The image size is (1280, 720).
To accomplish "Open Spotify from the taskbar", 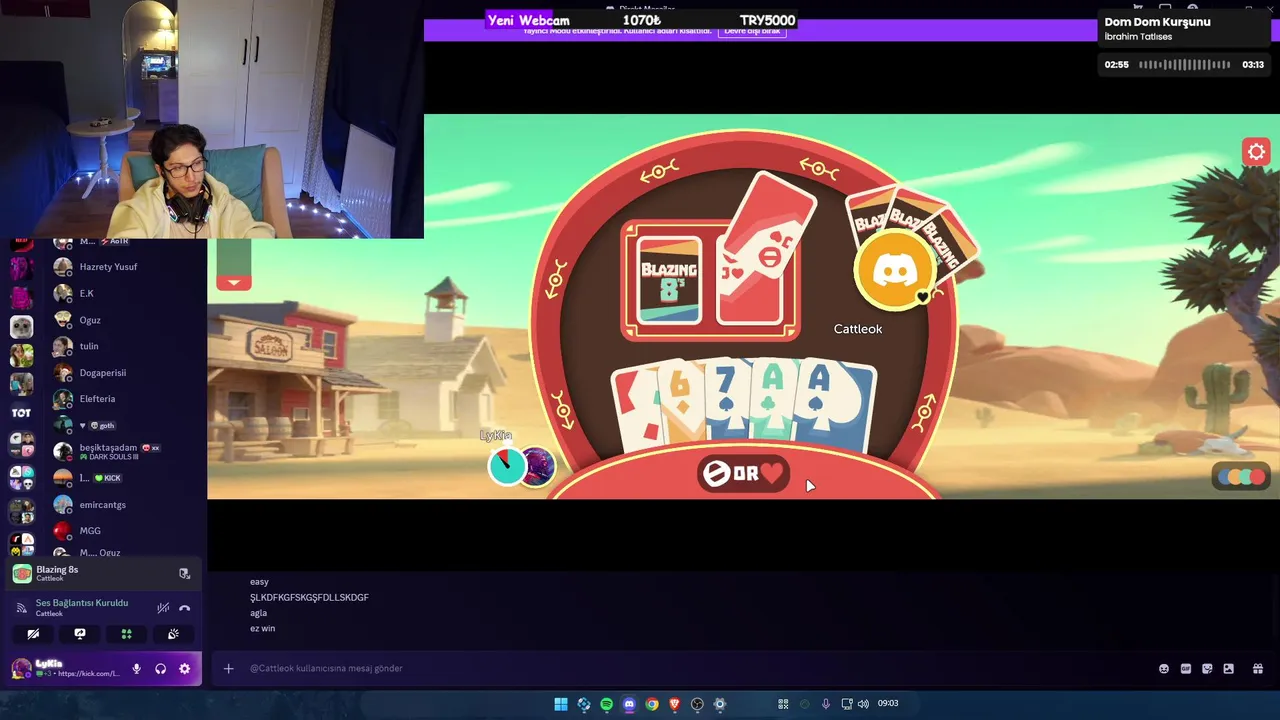I will click(x=606, y=704).
